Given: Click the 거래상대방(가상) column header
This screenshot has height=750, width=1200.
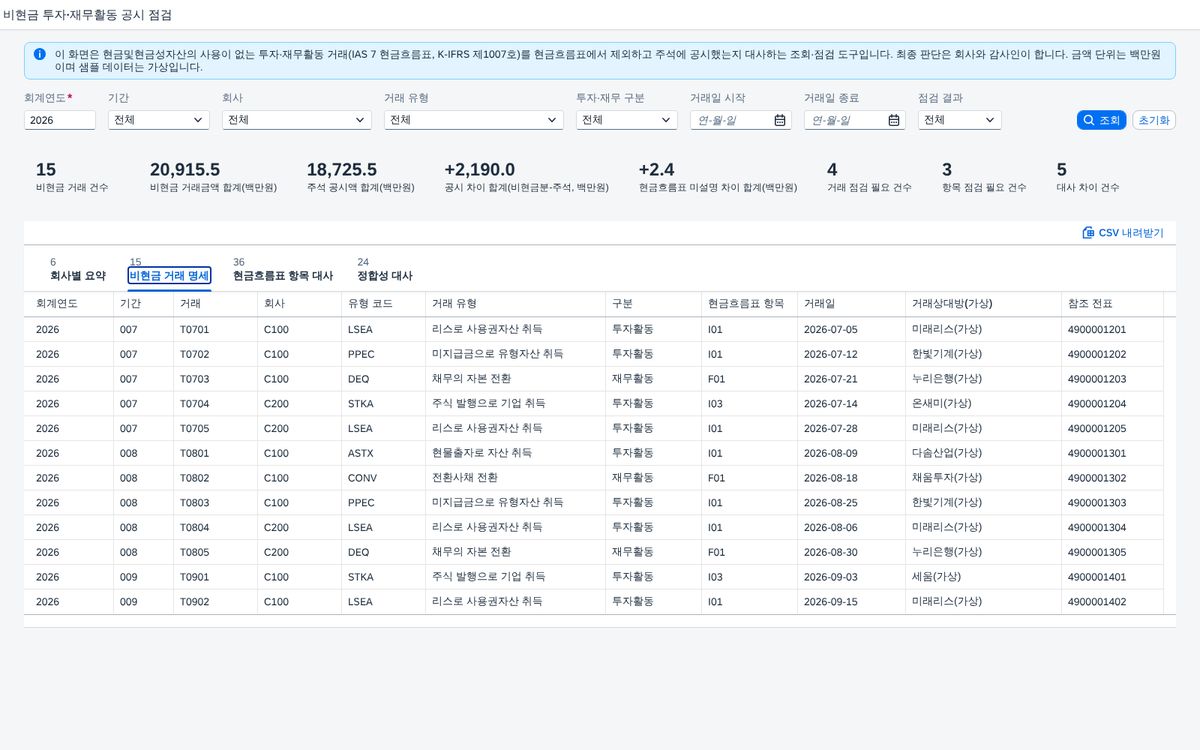Looking at the screenshot, I should click(983, 304).
